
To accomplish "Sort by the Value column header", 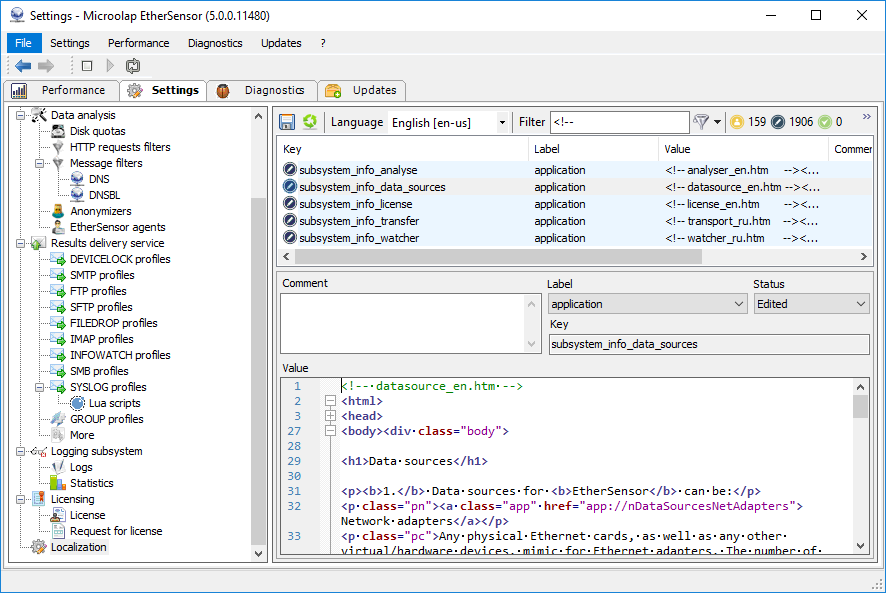I will tap(743, 149).
